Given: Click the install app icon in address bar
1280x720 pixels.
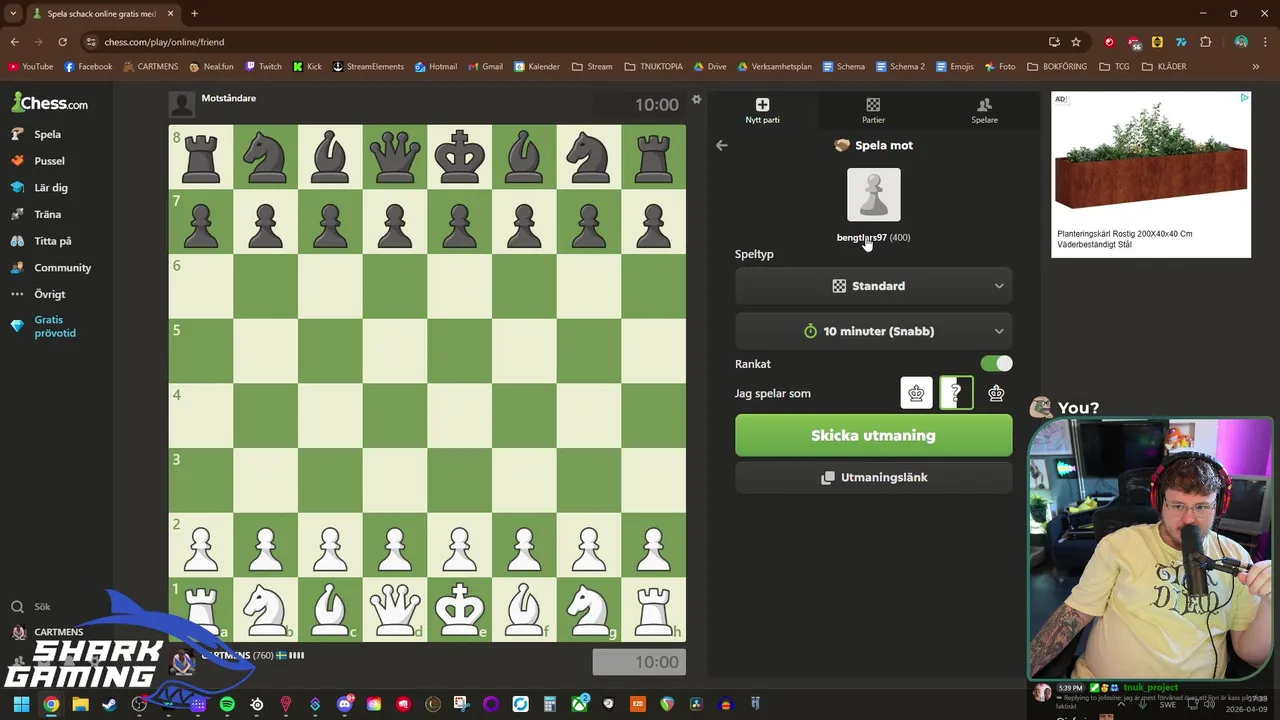Looking at the screenshot, I should pos(1054,42).
